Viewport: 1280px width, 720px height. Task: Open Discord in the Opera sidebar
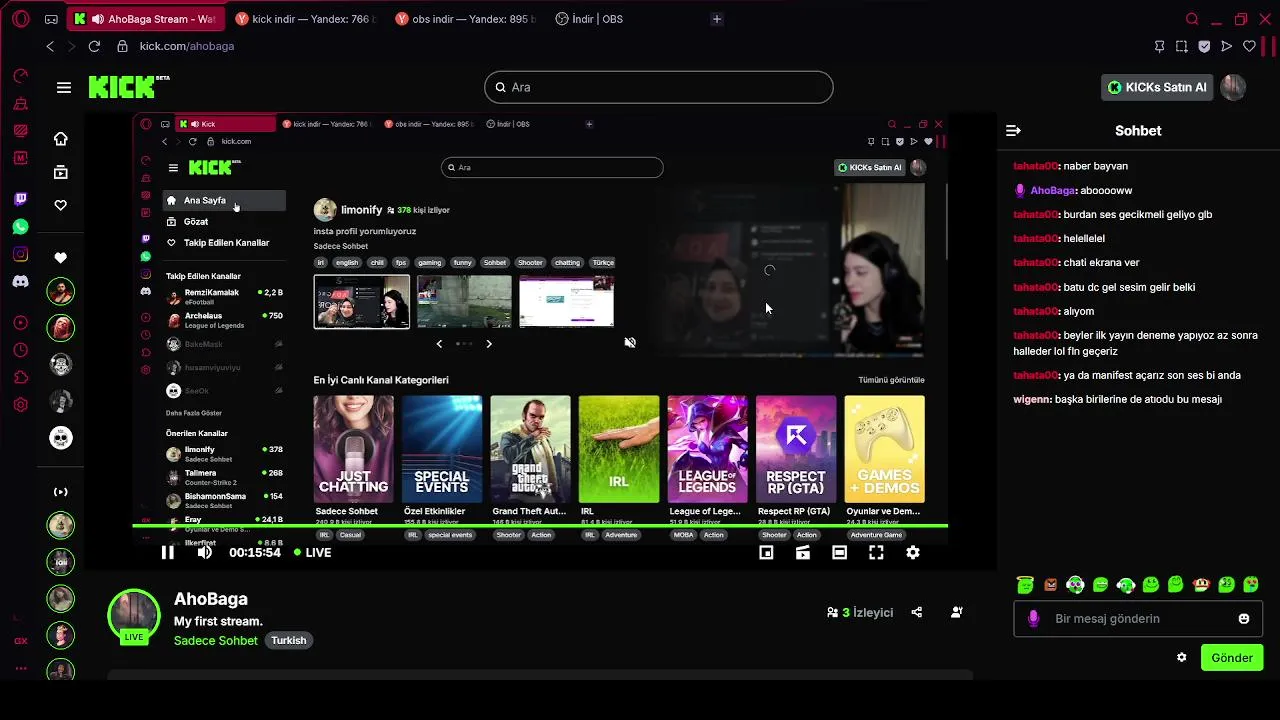pos(20,282)
